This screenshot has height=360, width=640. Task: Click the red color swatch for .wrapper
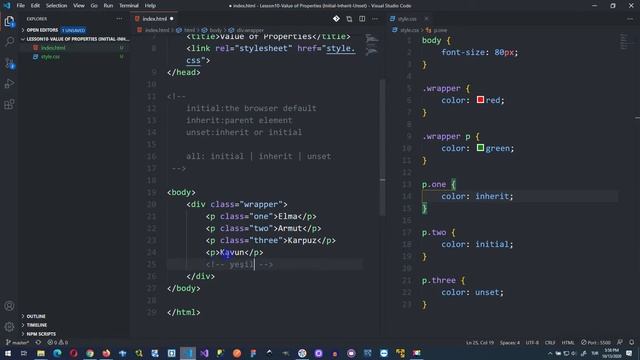click(480, 100)
